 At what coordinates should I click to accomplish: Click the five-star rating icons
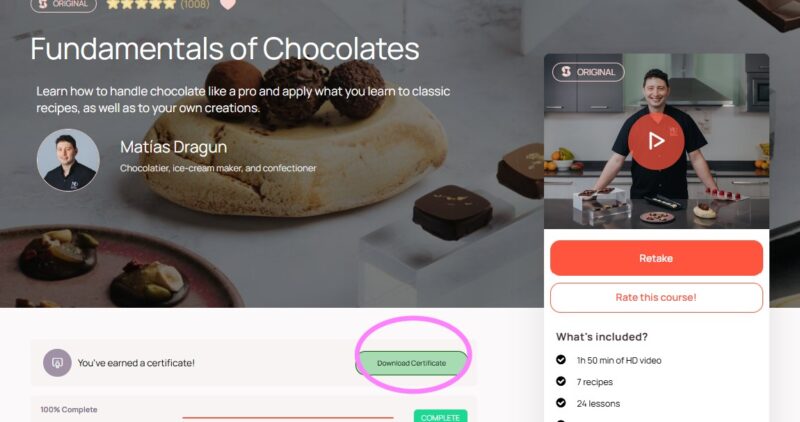click(141, 4)
